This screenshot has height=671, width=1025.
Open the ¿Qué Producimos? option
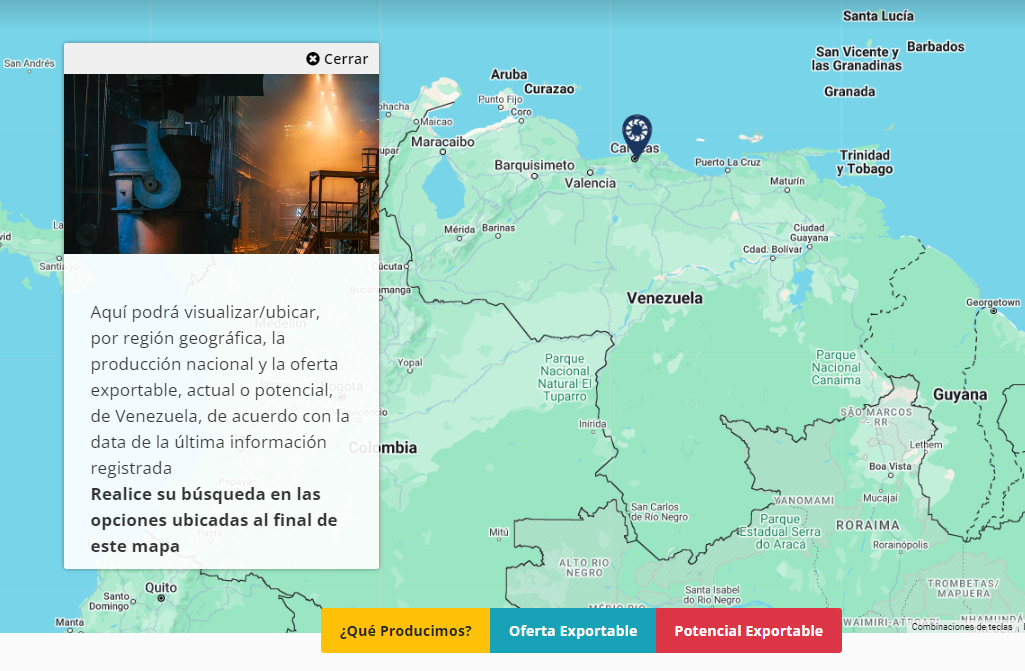[x=405, y=630]
